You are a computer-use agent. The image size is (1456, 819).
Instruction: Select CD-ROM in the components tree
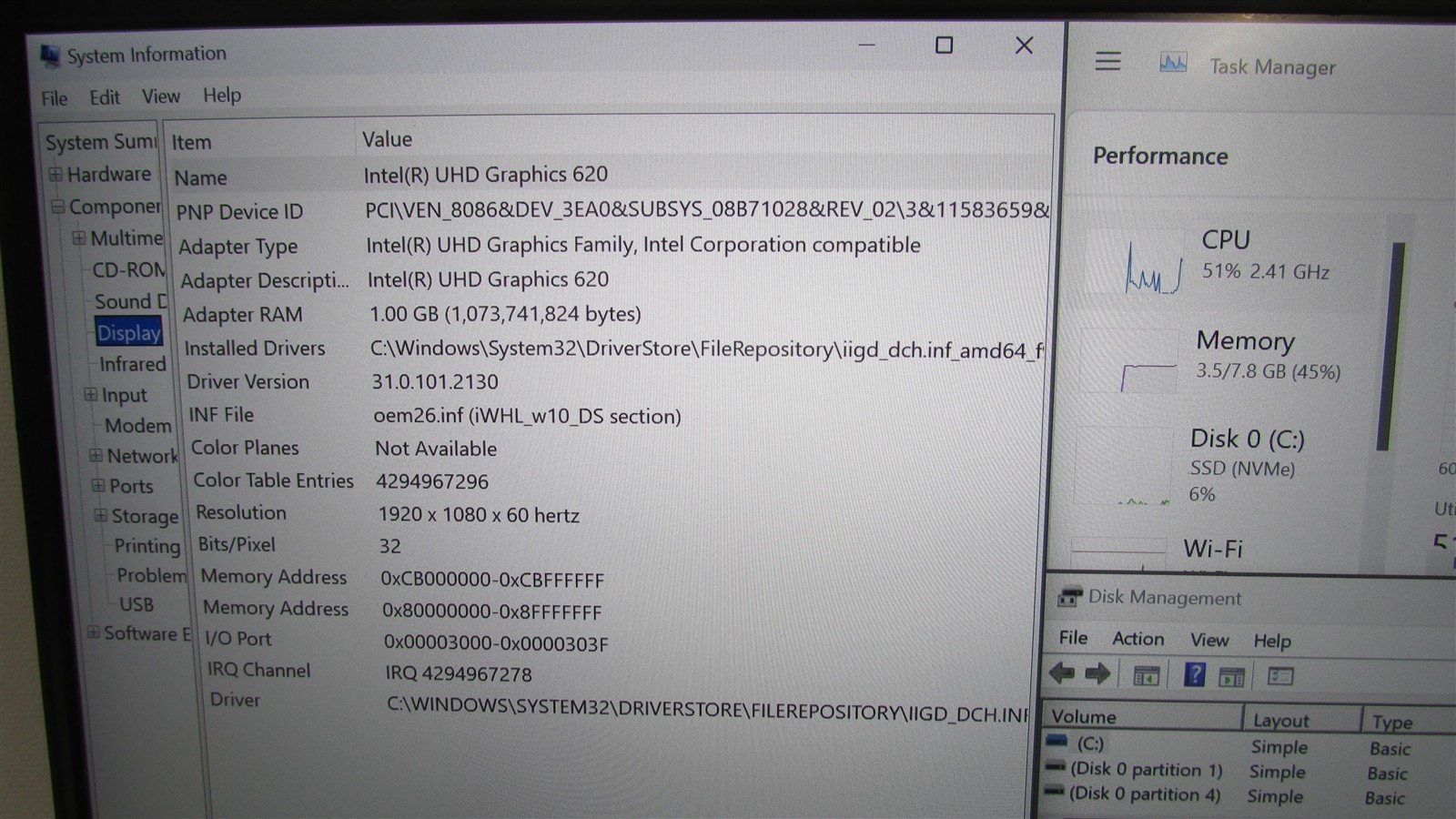click(129, 270)
